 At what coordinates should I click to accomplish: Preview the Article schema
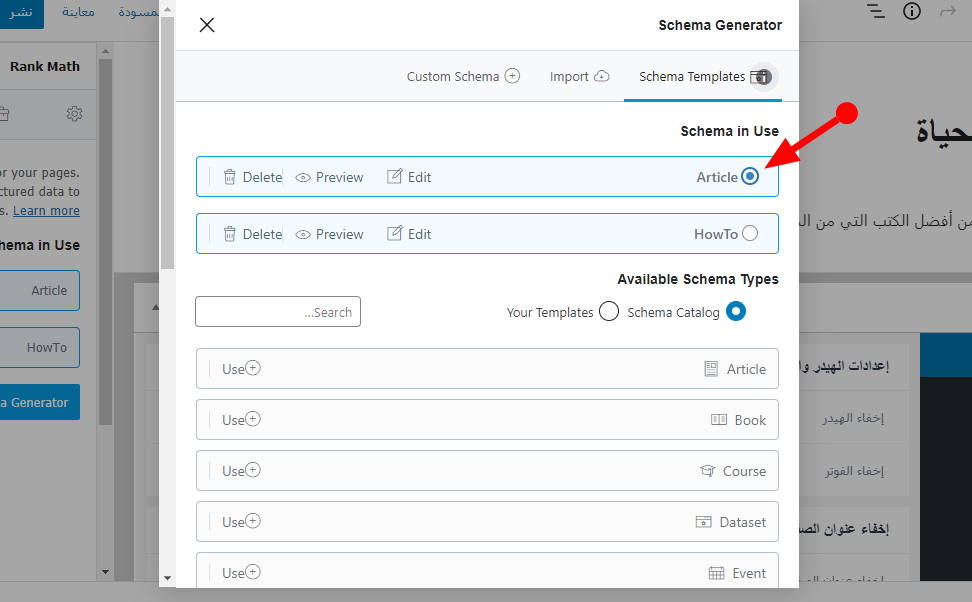pyautogui.click(x=329, y=177)
